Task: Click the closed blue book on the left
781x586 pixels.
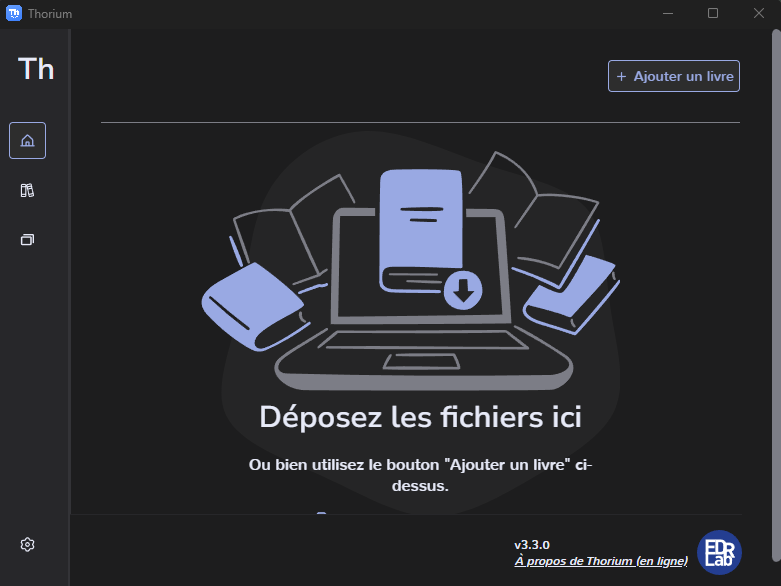Action: coord(252,306)
